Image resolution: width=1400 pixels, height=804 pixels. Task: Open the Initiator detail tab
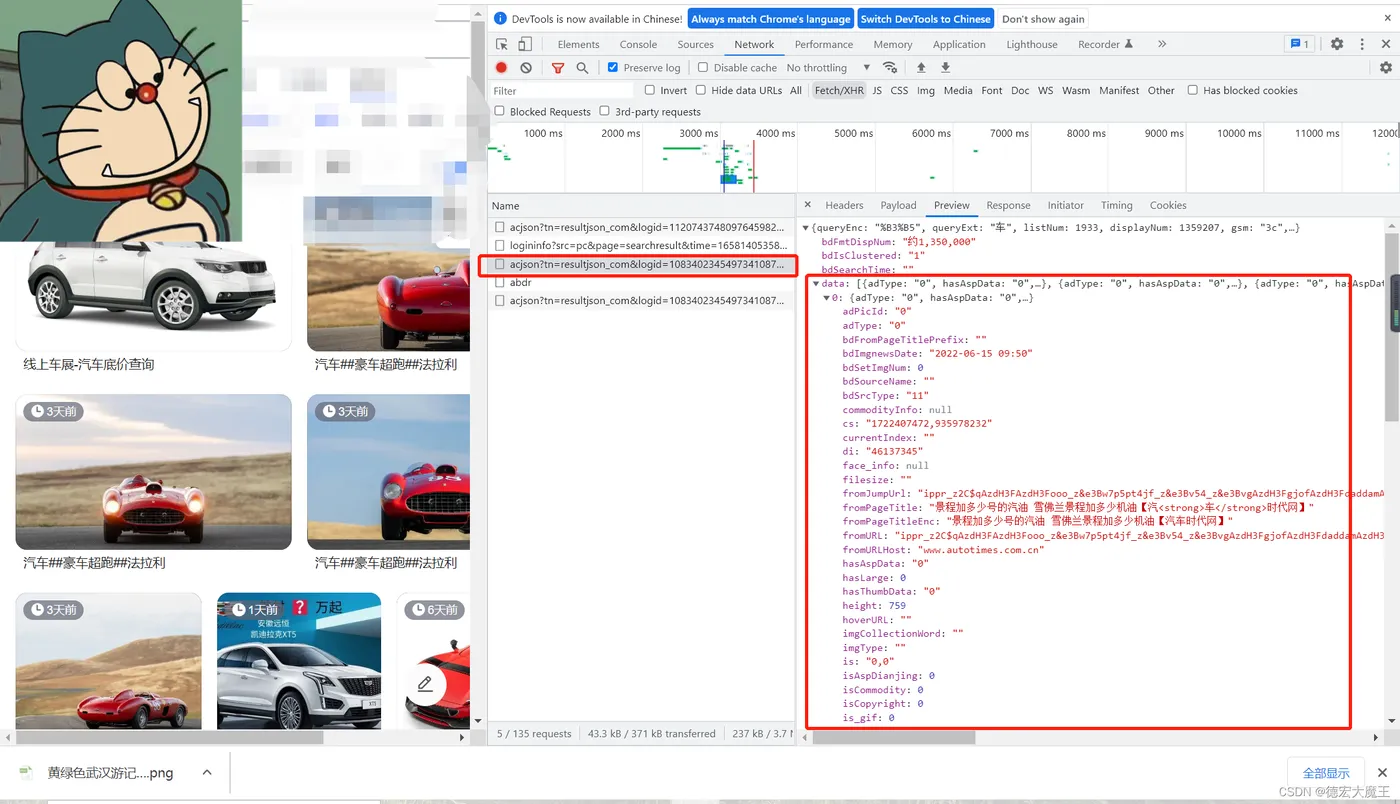point(1066,205)
